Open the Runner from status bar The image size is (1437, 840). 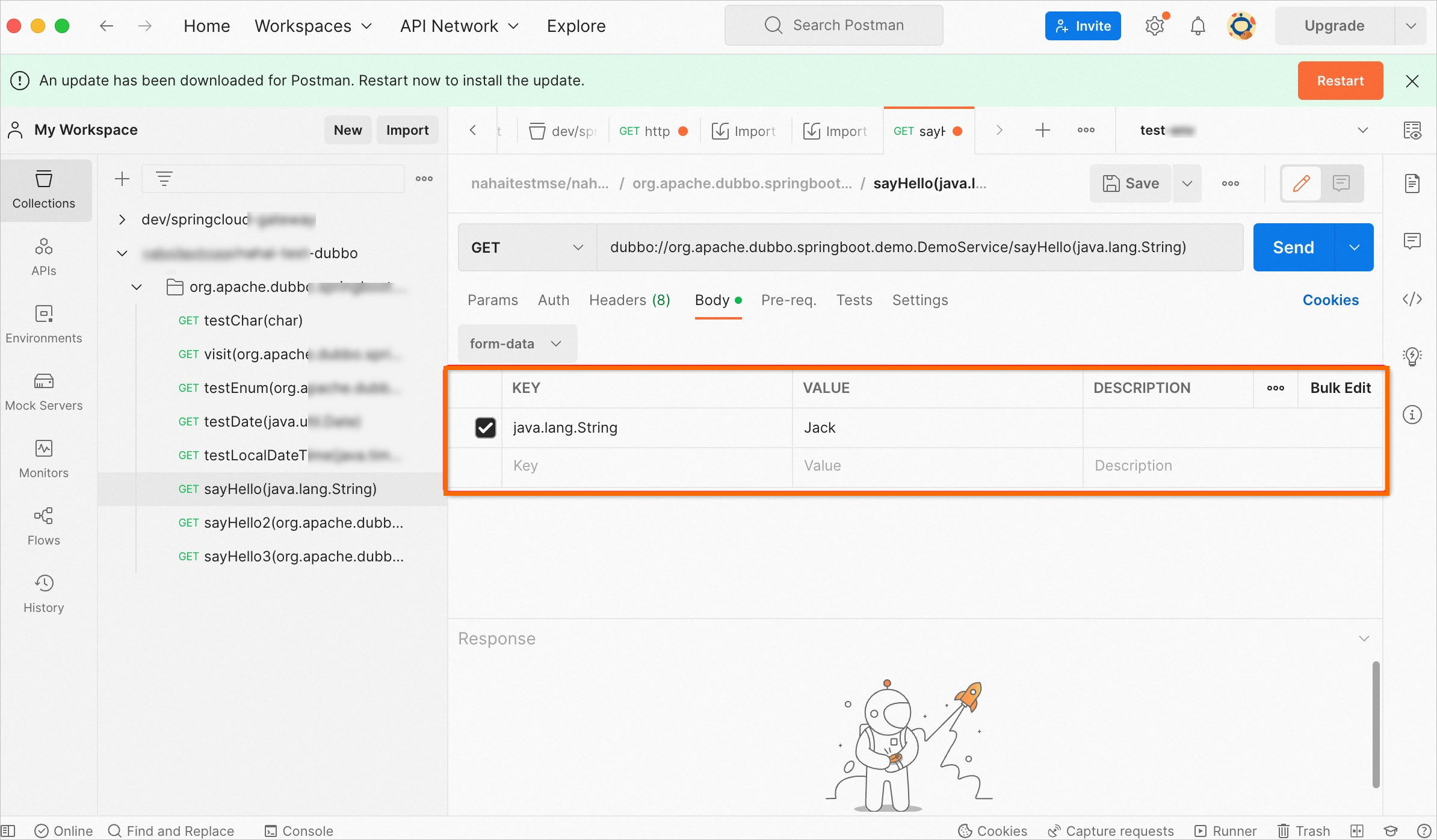pos(1226,830)
